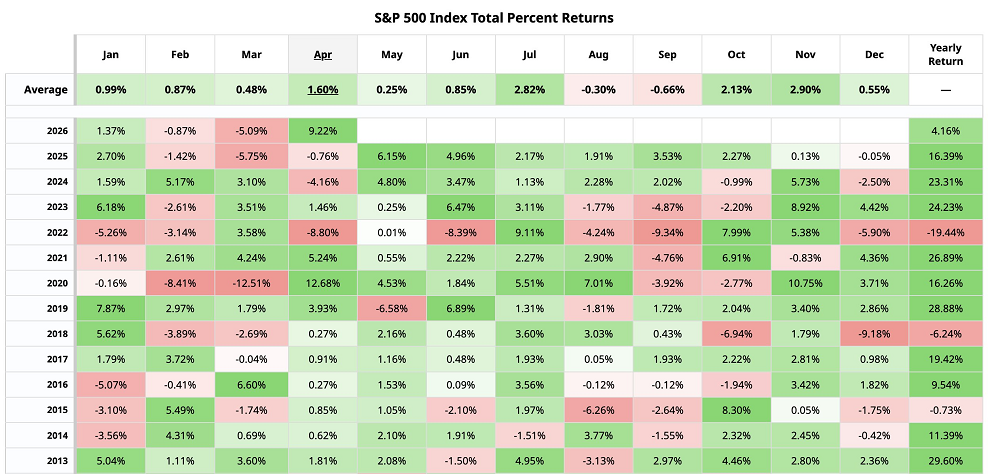This screenshot has width=990, height=474.
Task: Click the Jul column header
Action: (x=530, y=54)
